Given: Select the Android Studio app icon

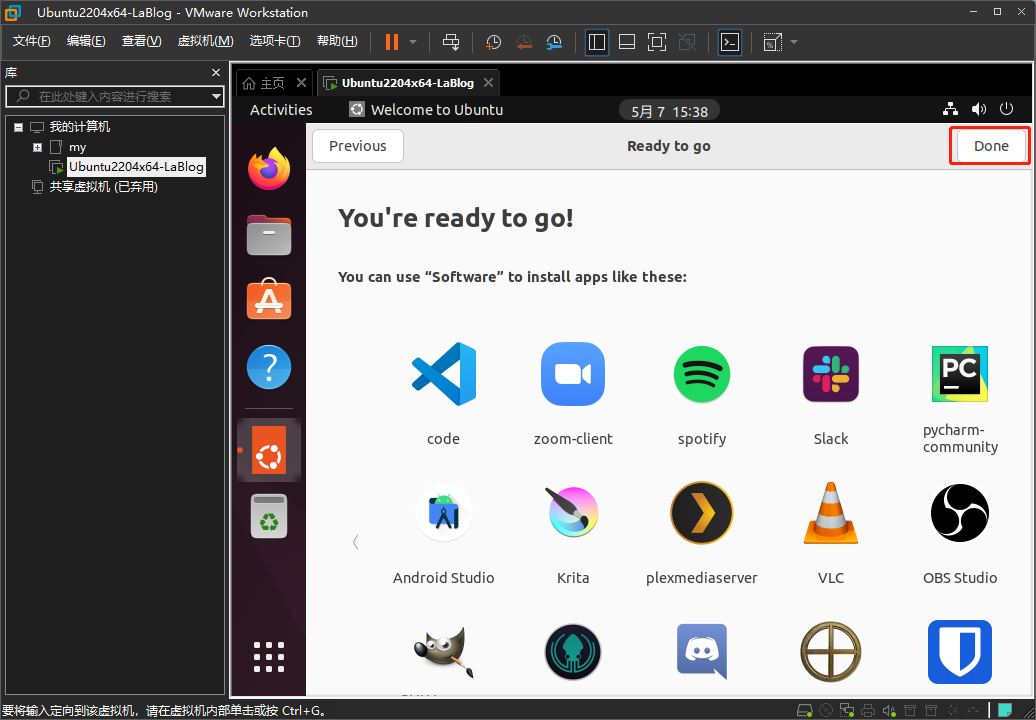Looking at the screenshot, I should (443, 513).
